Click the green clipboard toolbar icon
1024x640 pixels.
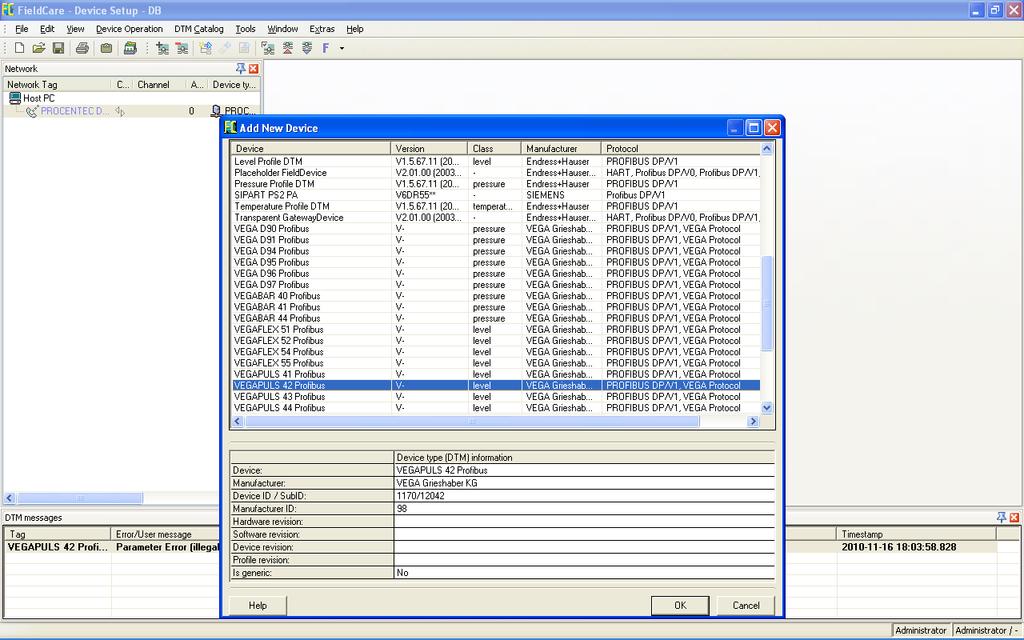coord(106,48)
